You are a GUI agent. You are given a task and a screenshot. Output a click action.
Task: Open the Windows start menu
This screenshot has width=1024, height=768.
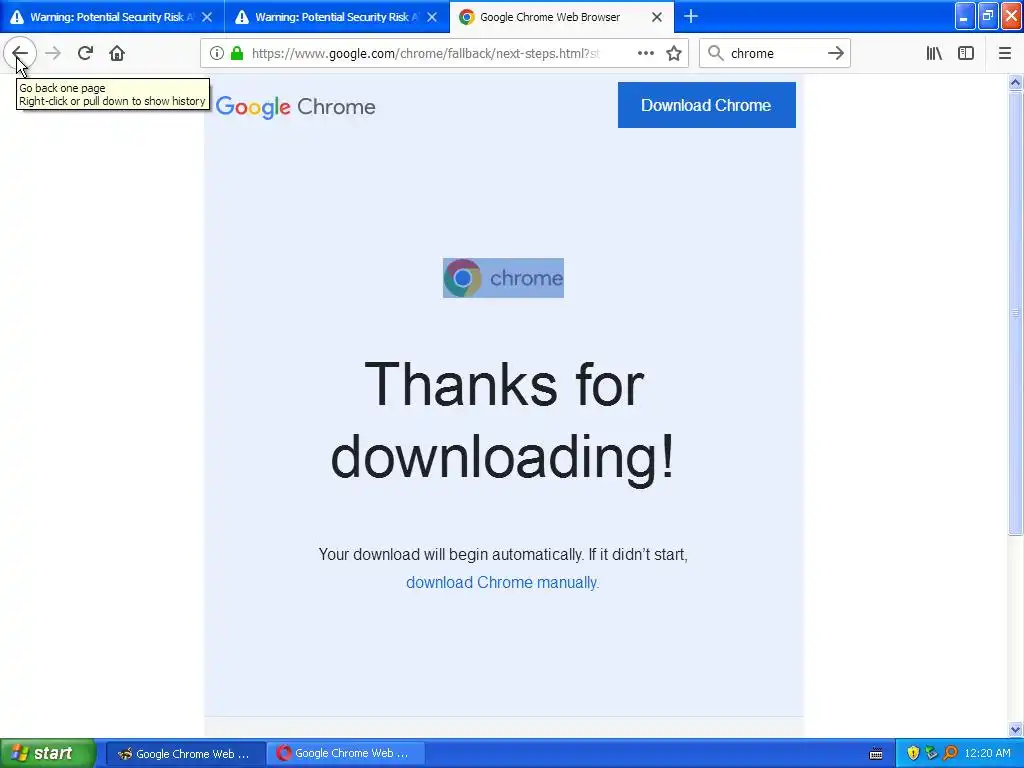point(47,753)
